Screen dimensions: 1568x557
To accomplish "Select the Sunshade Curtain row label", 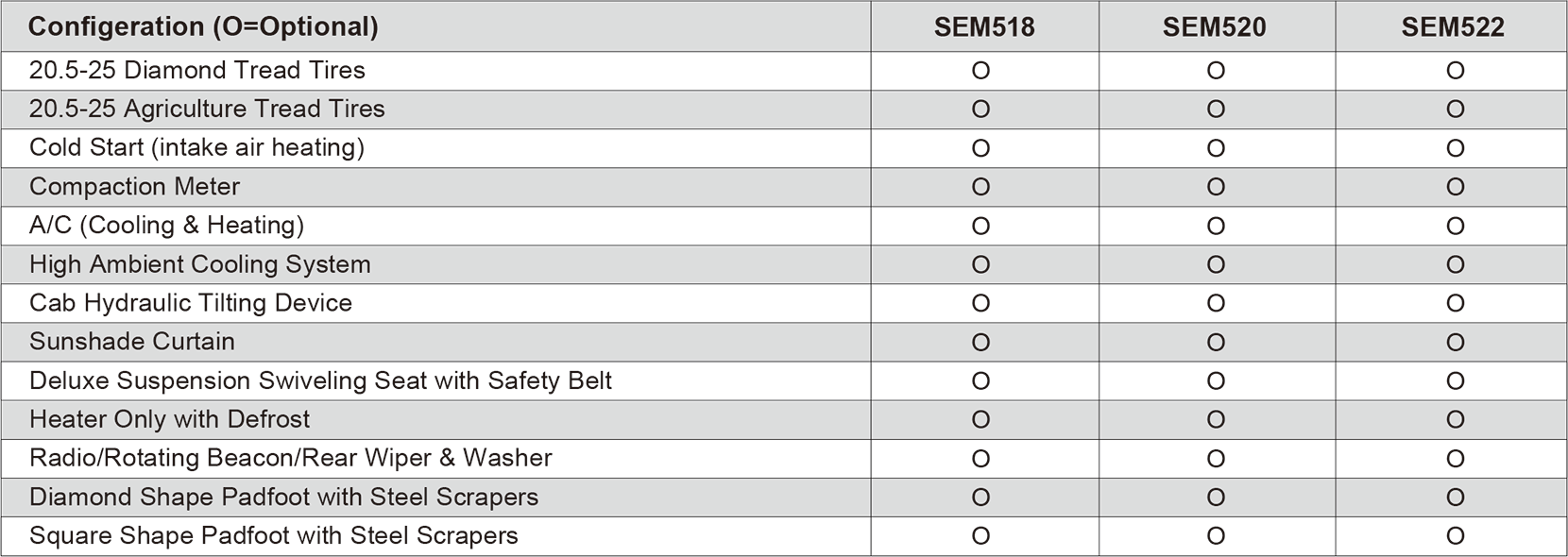I will click(x=131, y=342).
